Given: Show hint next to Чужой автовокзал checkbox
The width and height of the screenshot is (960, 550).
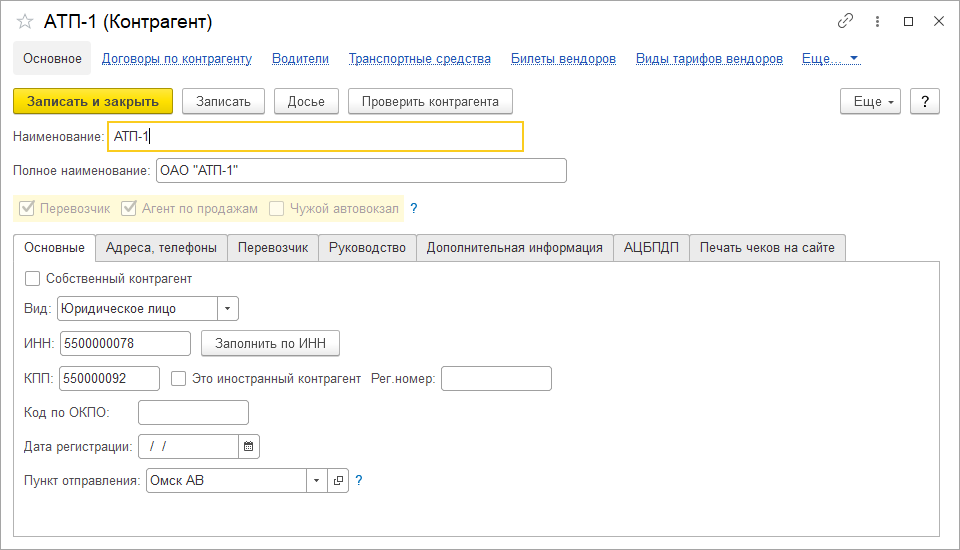Looking at the screenshot, I should click(413, 209).
